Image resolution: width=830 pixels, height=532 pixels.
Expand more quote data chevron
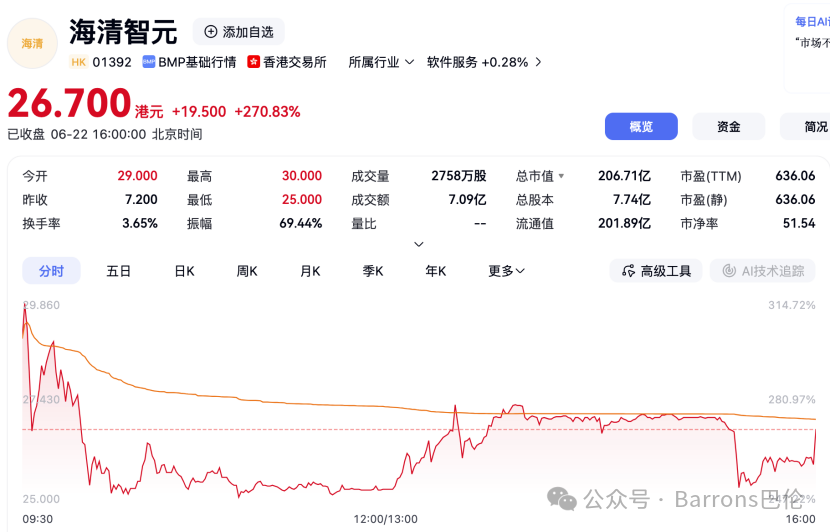[418, 244]
